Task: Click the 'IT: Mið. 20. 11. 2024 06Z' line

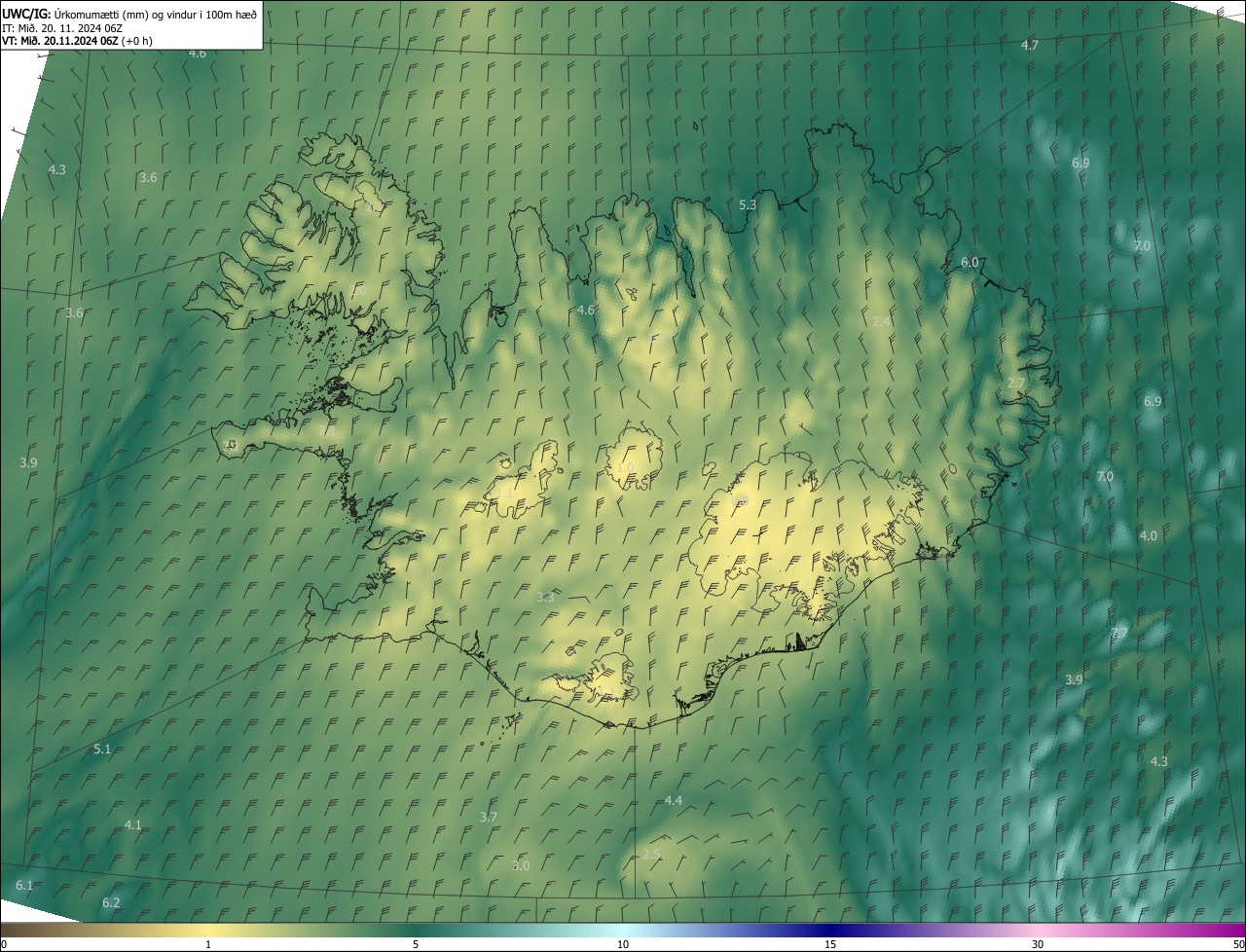Action: click(x=62, y=27)
